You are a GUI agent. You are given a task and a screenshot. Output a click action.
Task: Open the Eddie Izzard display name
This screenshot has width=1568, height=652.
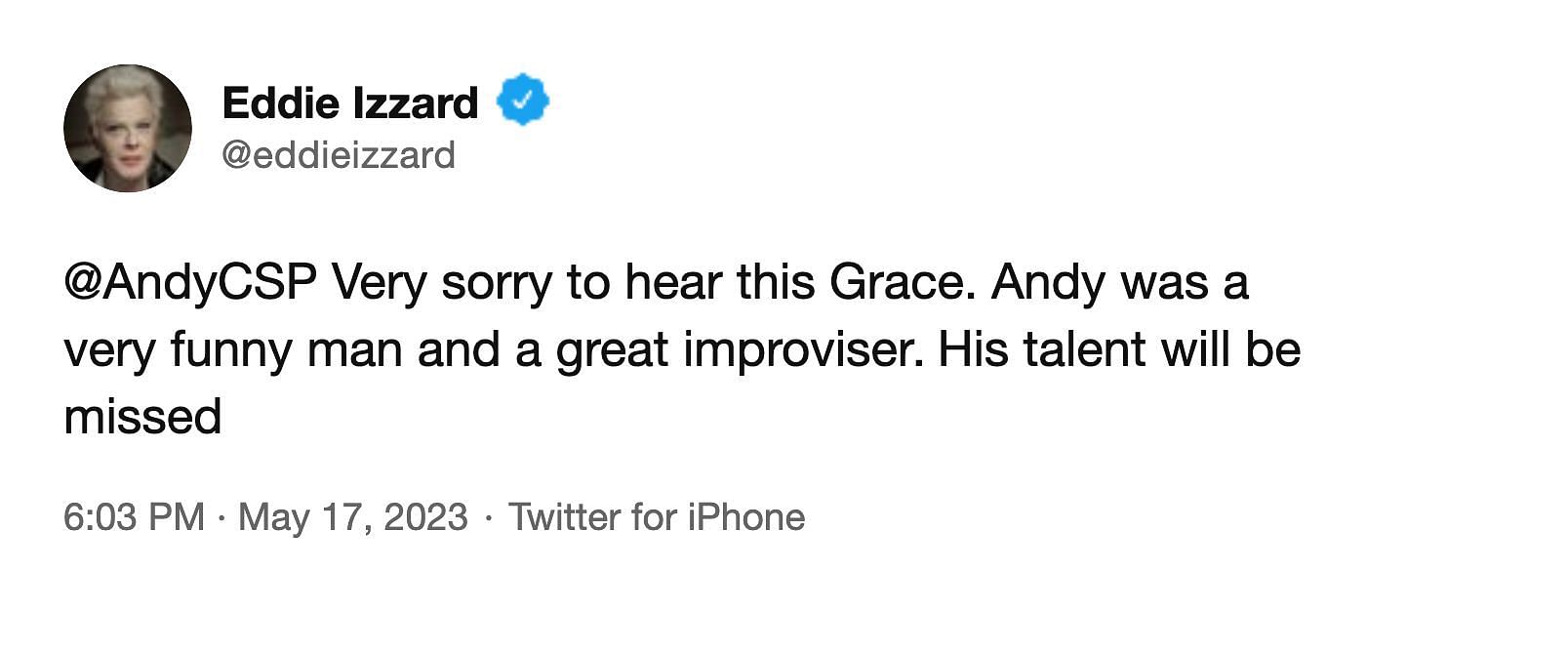350,102
